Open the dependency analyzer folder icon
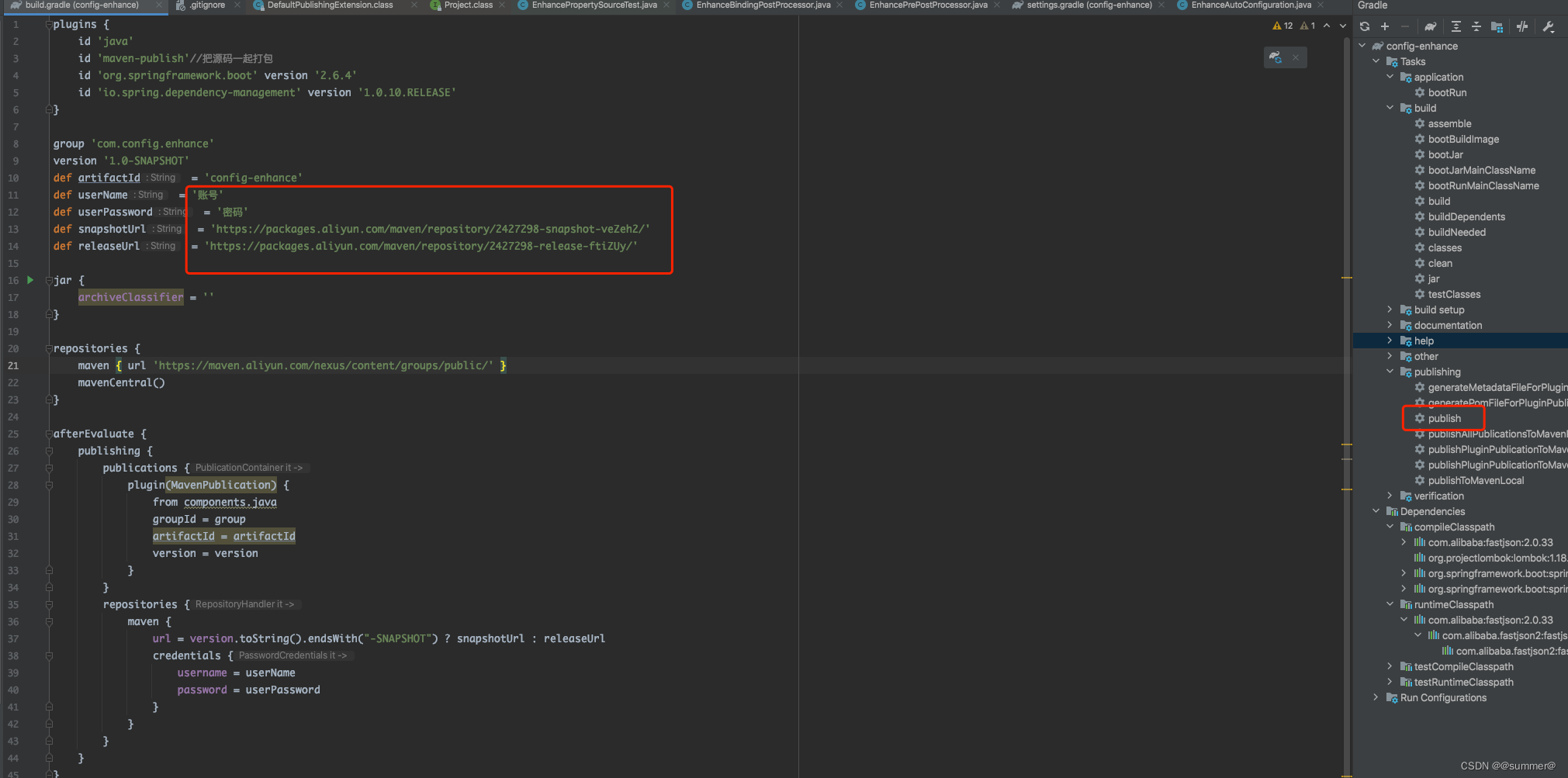 click(x=1497, y=26)
